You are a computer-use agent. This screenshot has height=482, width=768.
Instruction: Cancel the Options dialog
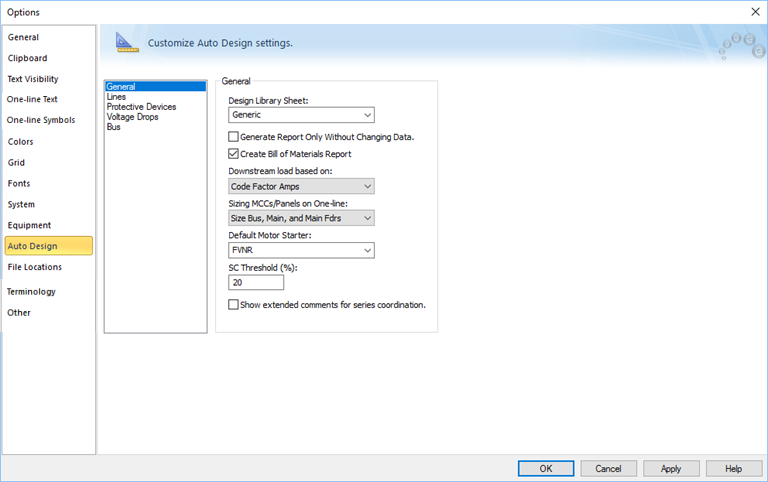pyautogui.click(x=608, y=468)
